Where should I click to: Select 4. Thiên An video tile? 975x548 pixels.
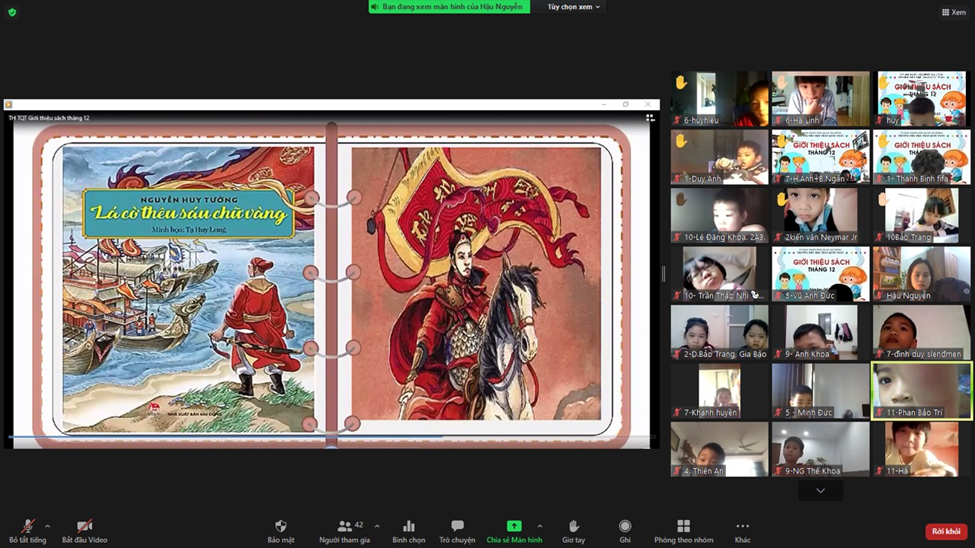719,449
